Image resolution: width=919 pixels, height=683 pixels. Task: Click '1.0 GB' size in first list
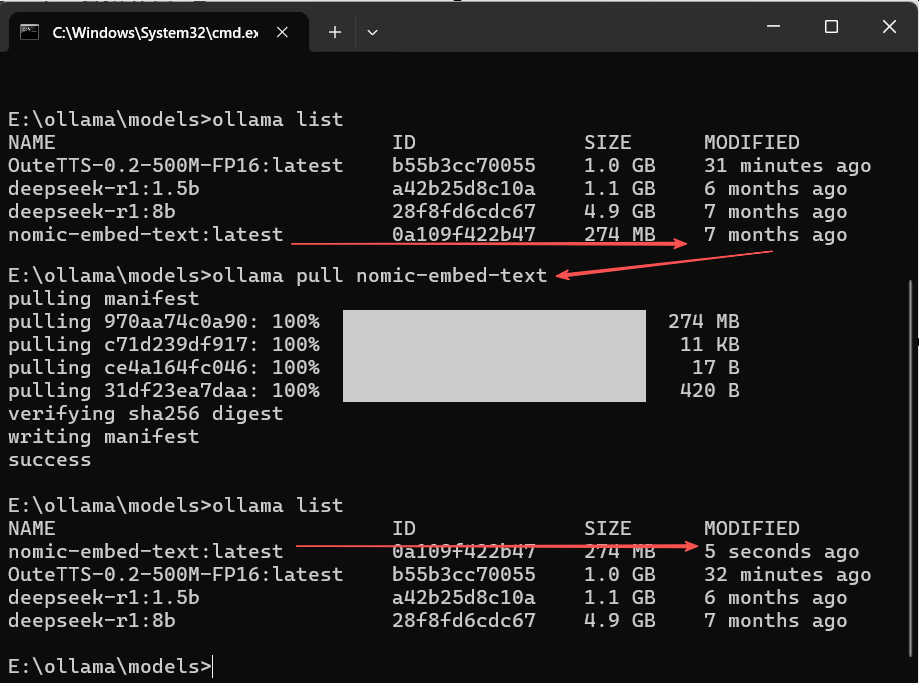pyautogui.click(x=620, y=166)
